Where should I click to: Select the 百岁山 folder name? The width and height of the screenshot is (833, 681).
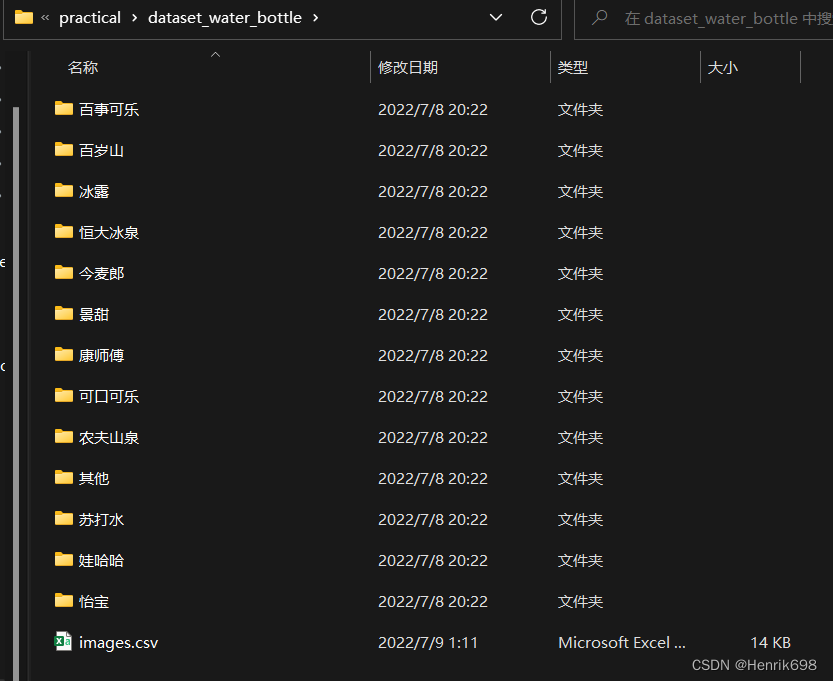tap(101, 150)
